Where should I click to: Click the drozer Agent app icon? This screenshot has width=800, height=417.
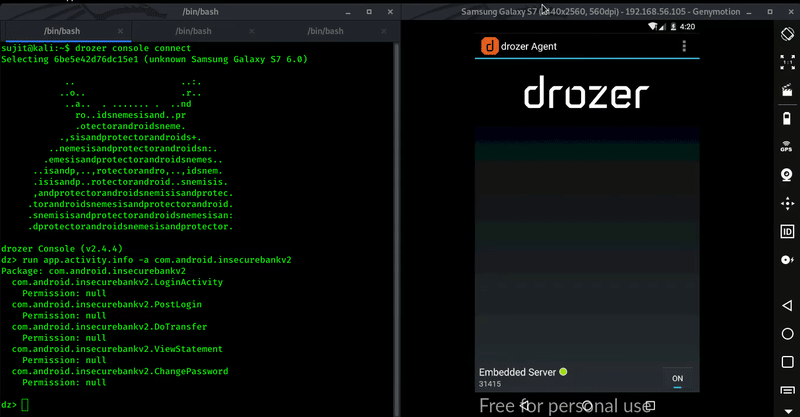point(490,46)
